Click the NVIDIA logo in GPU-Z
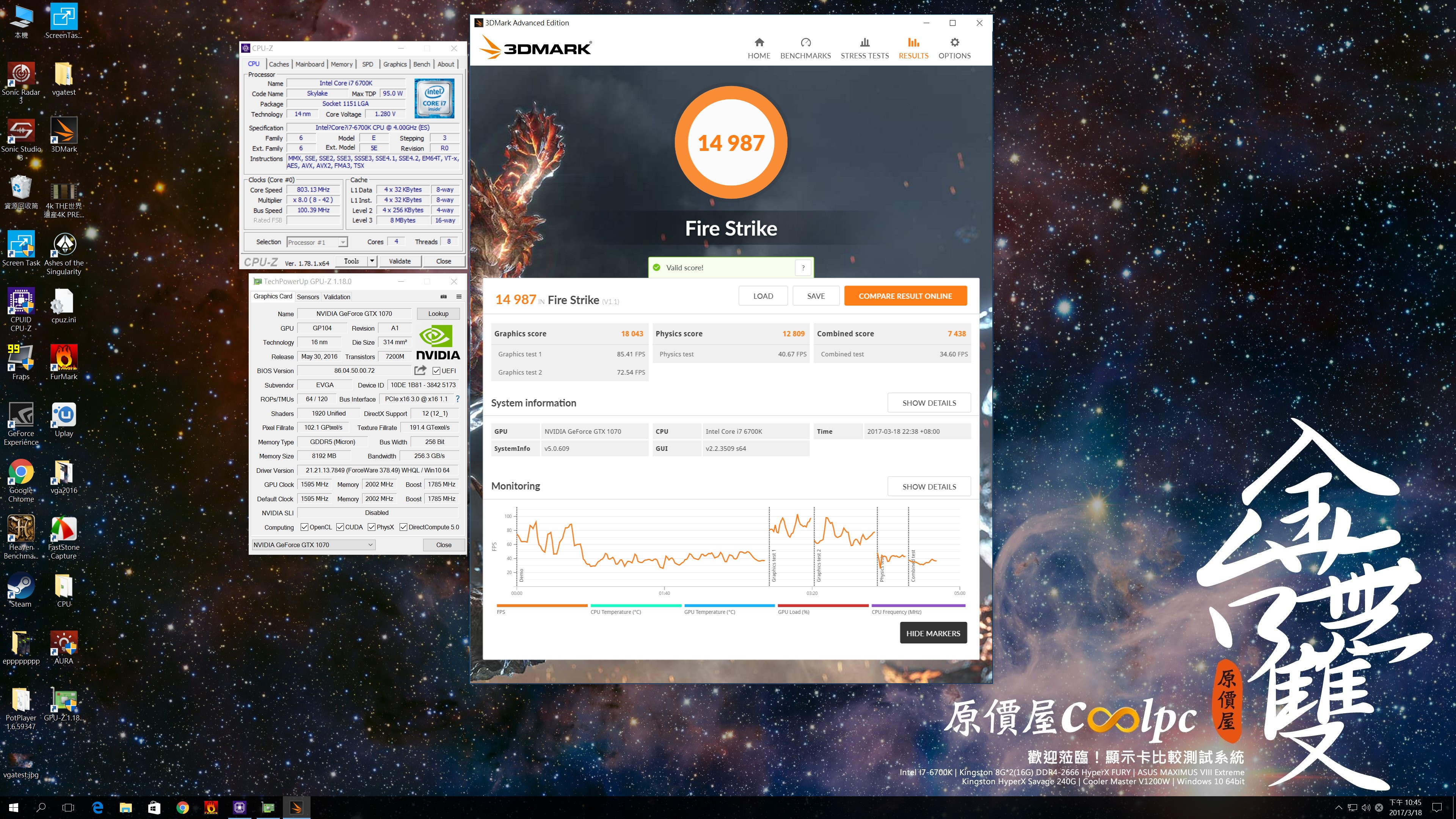Viewport: 1456px width, 819px height. pyautogui.click(x=438, y=342)
